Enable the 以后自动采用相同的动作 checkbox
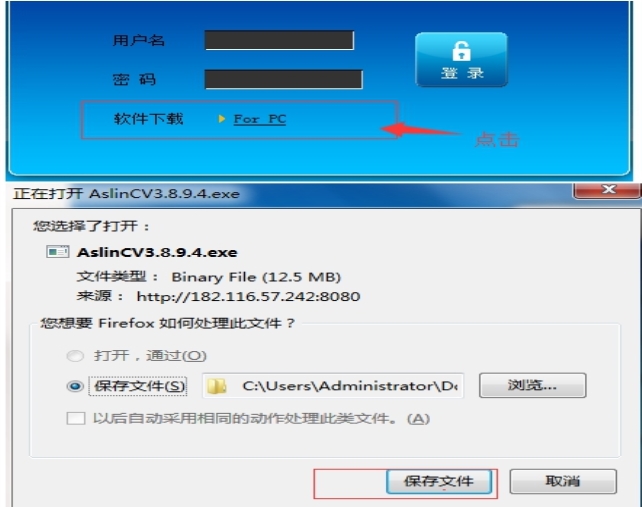The width and height of the screenshot is (642, 507). (x=76, y=419)
